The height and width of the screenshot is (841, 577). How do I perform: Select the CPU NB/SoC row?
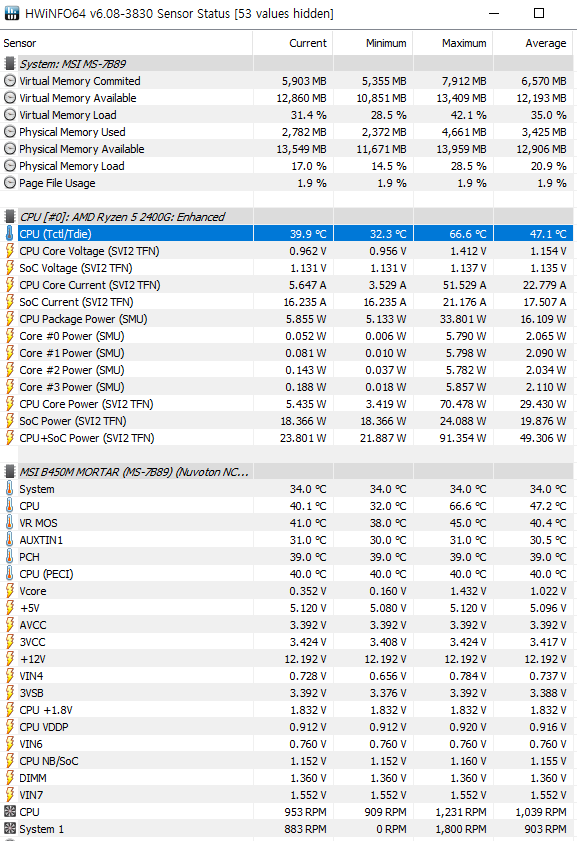[287, 761]
